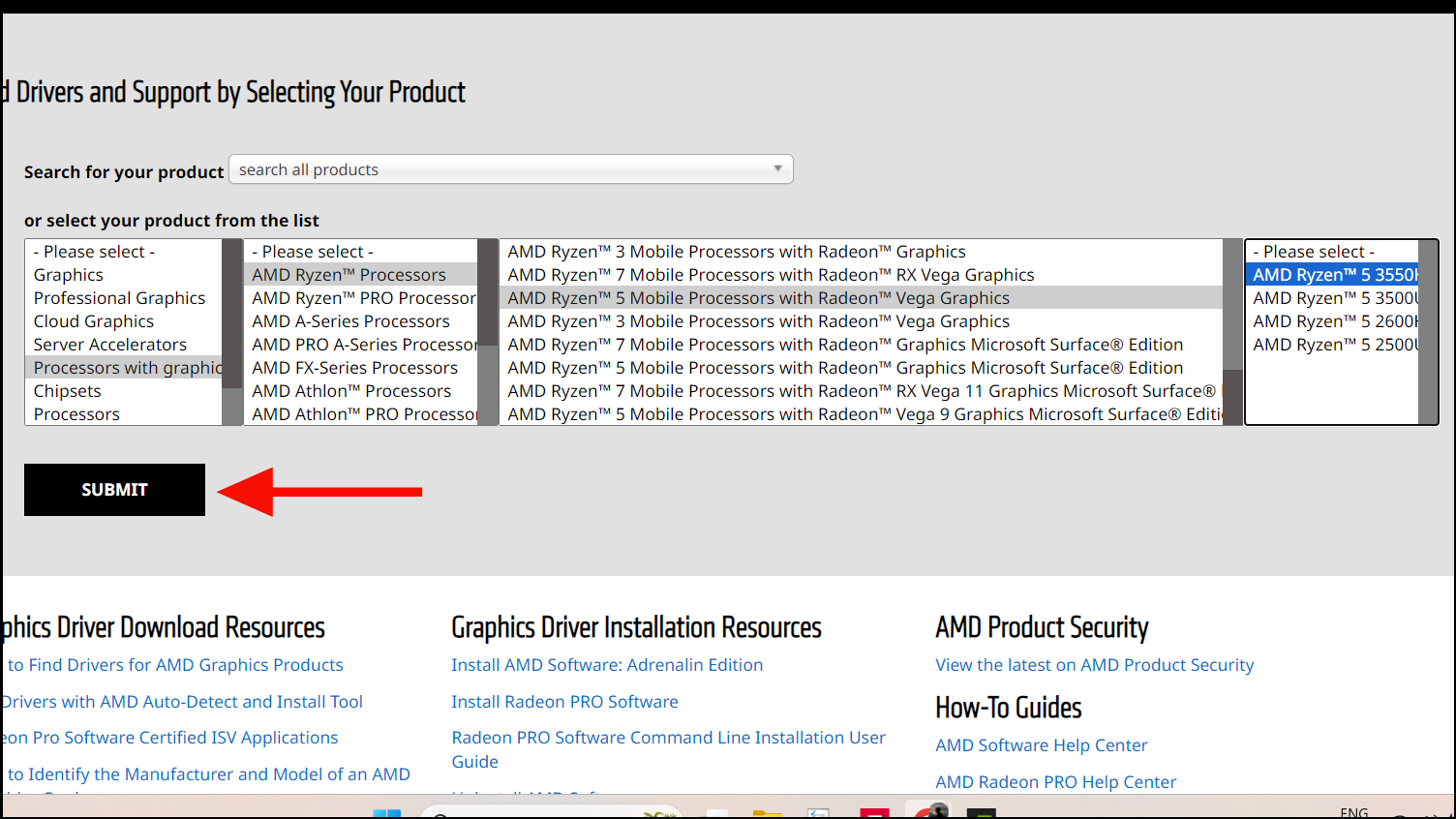Image resolution: width=1456 pixels, height=819 pixels.
Task: Click the black SUBMIT button
Action: pos(114,490)
